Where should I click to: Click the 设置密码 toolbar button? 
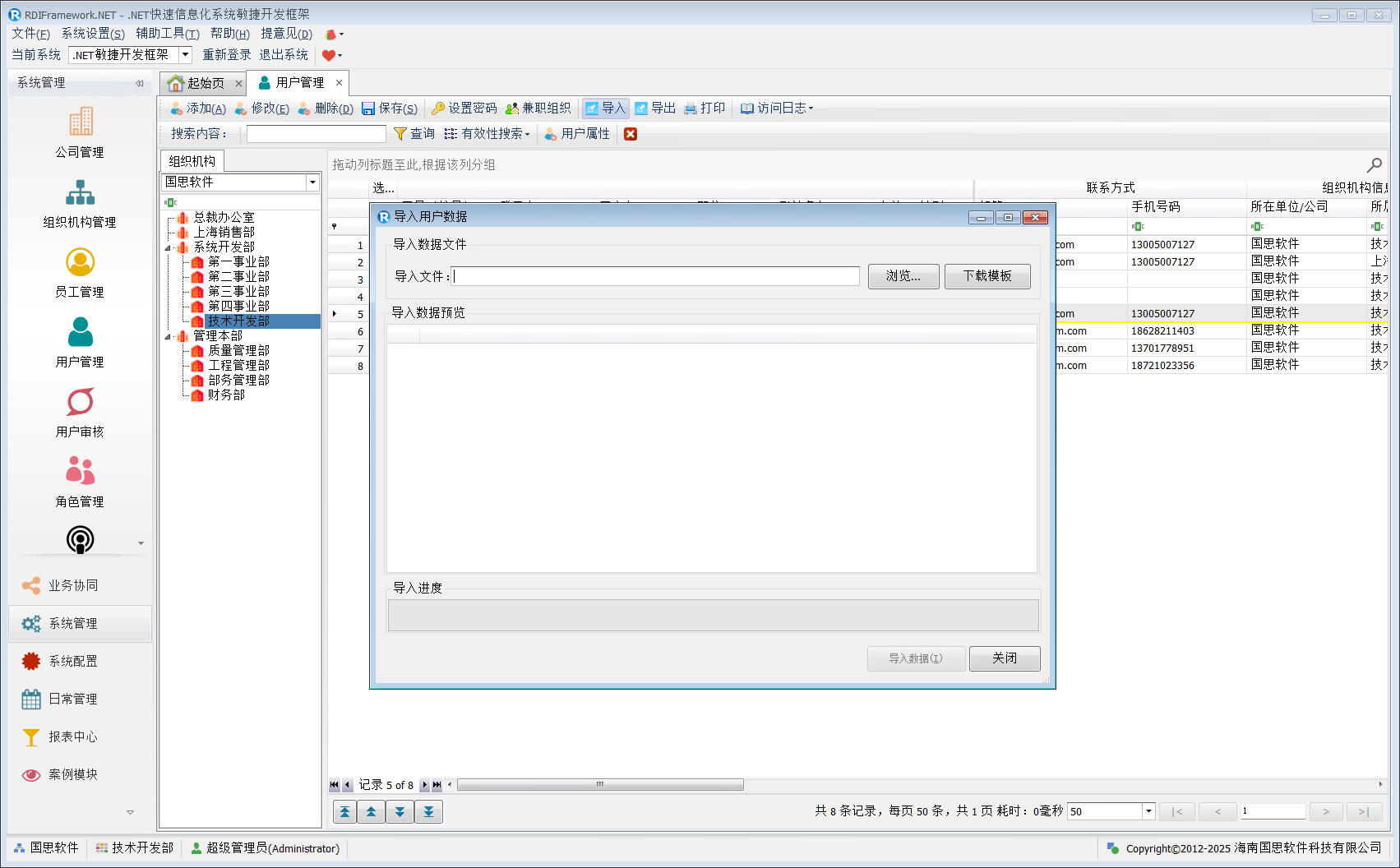coord(464,108)
